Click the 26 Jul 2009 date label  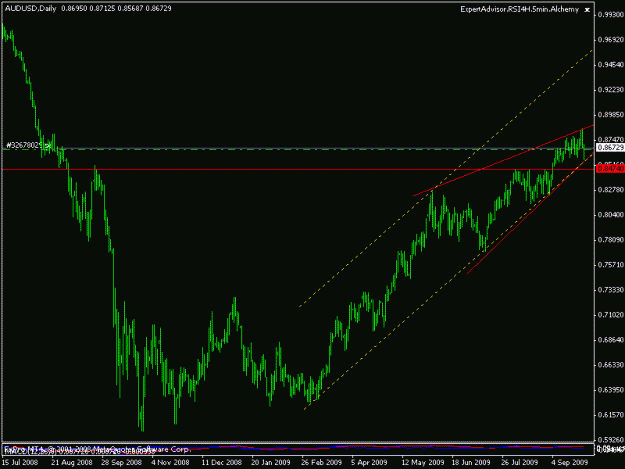coord(520,463)
